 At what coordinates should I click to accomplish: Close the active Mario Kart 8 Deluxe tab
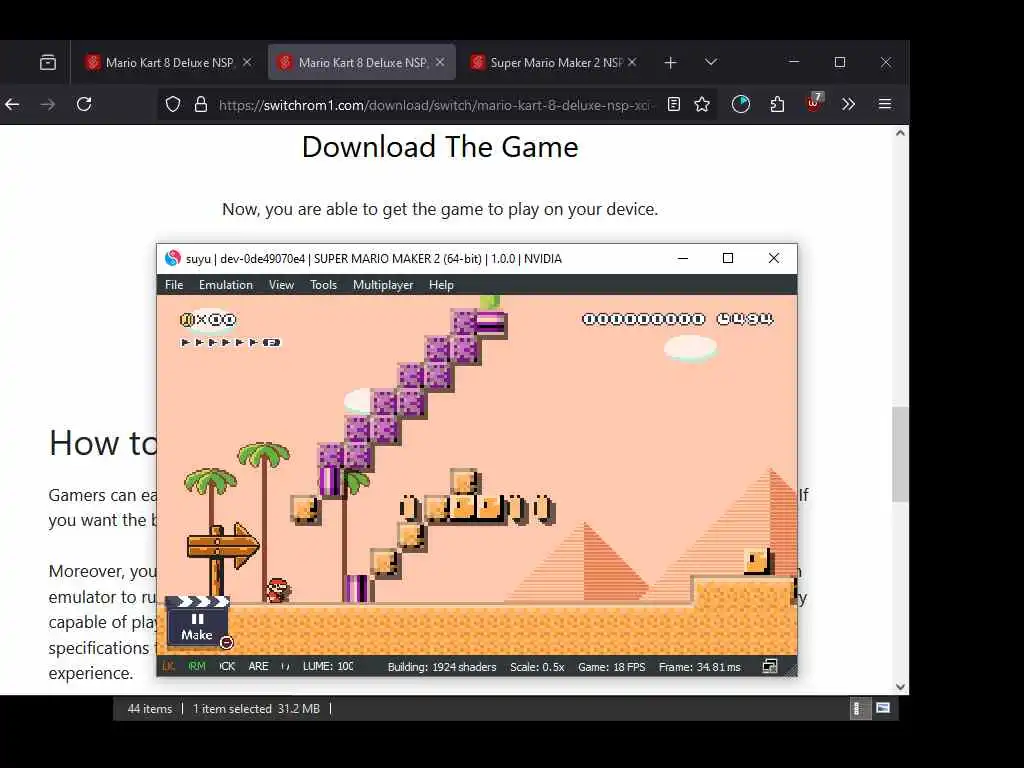tap(440, 62)
